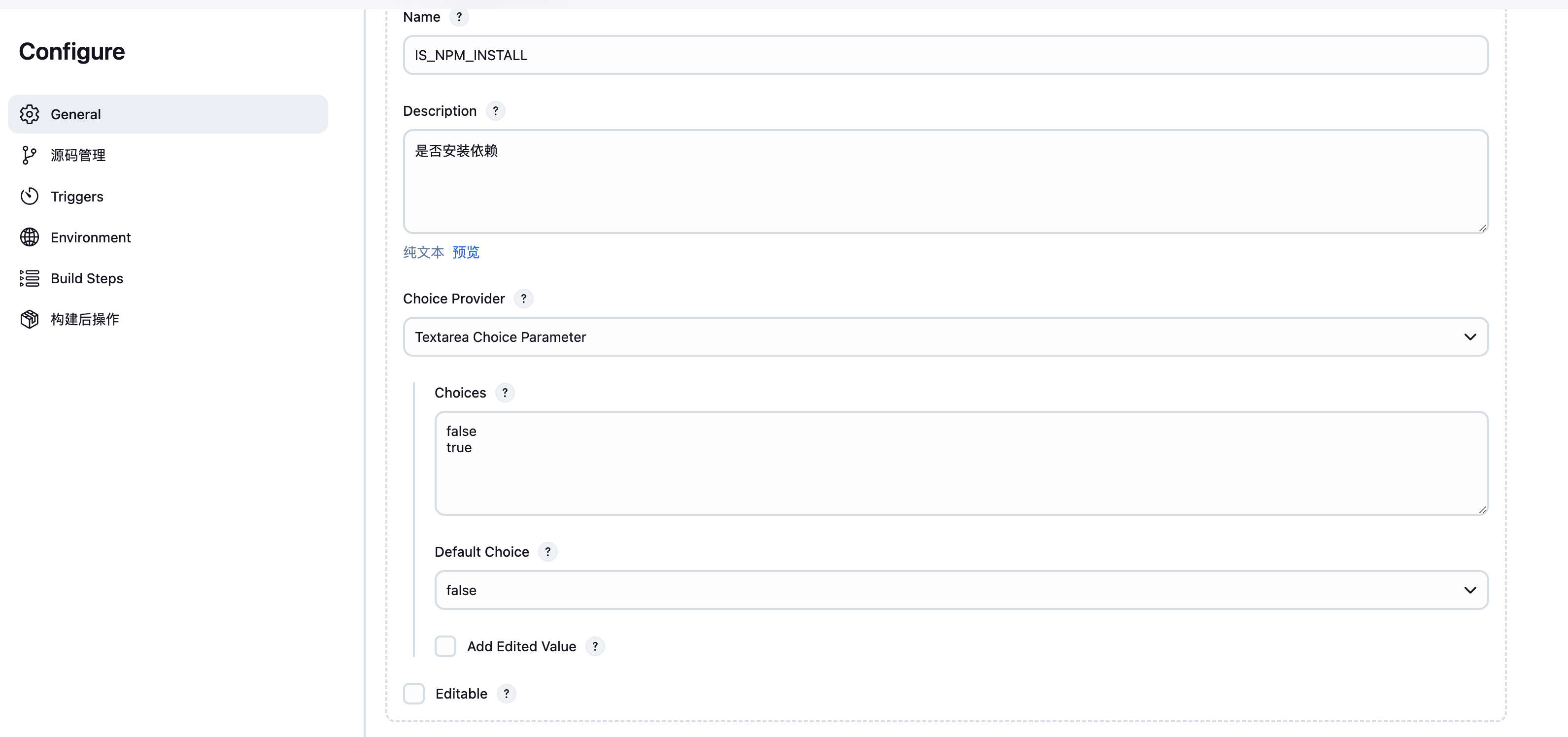Click the source code management branch icon
The image size is (1568, 737).
(29, 155)
